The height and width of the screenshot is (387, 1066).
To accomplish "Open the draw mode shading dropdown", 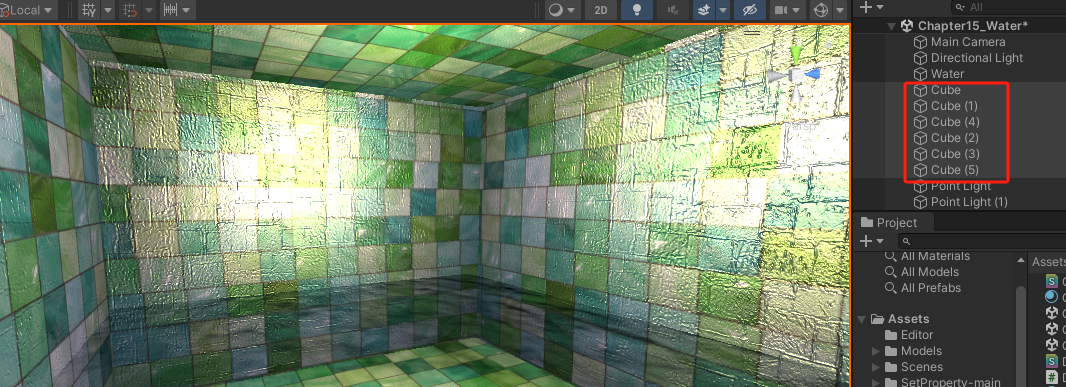I will pos(562,10).
